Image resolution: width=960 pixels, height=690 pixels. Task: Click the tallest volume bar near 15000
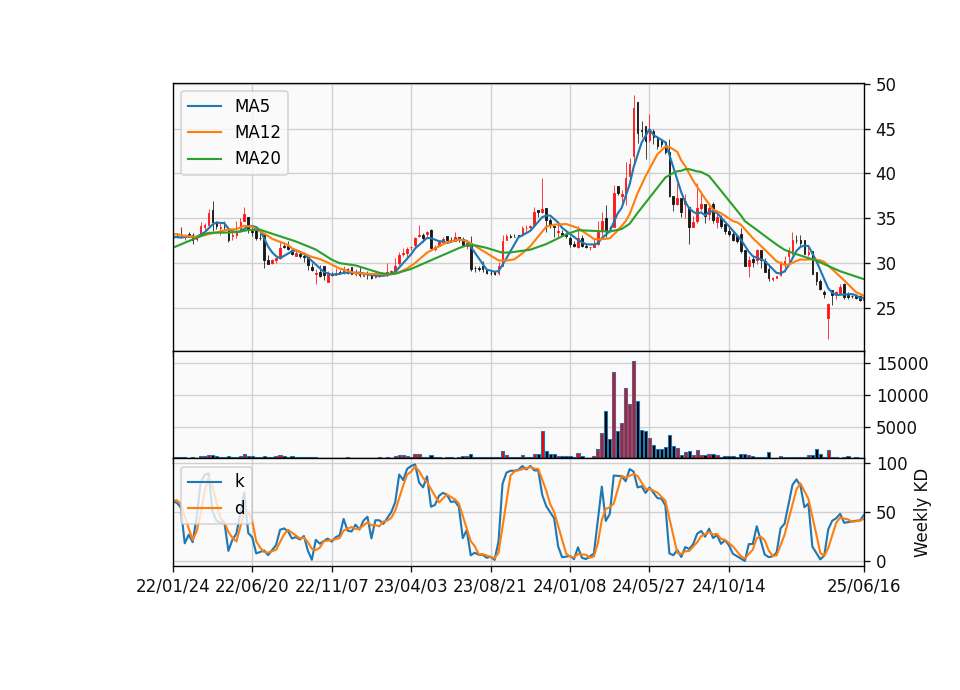[634, 410]
